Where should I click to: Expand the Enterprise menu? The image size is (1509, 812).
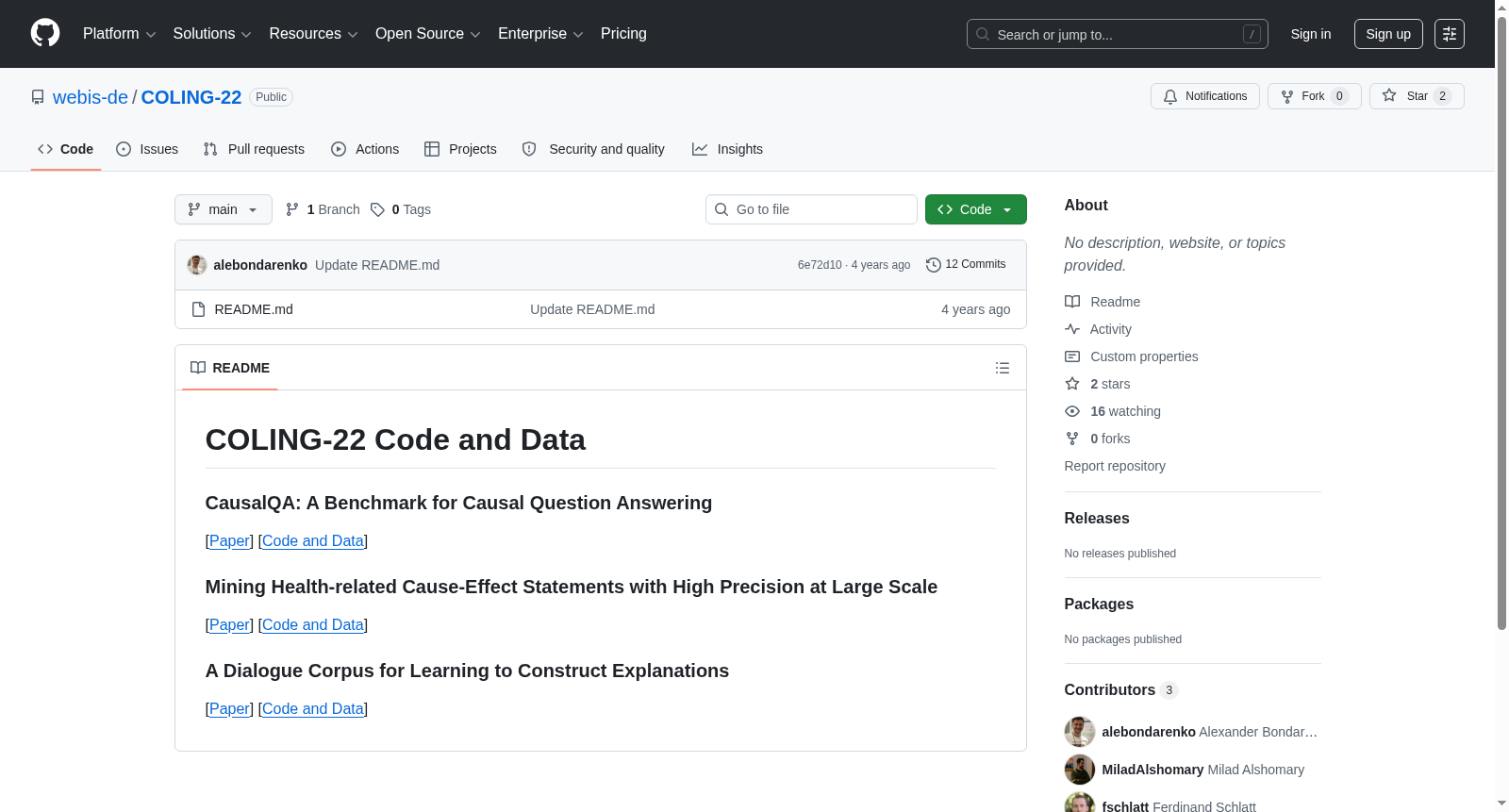(x=540, y=34)
